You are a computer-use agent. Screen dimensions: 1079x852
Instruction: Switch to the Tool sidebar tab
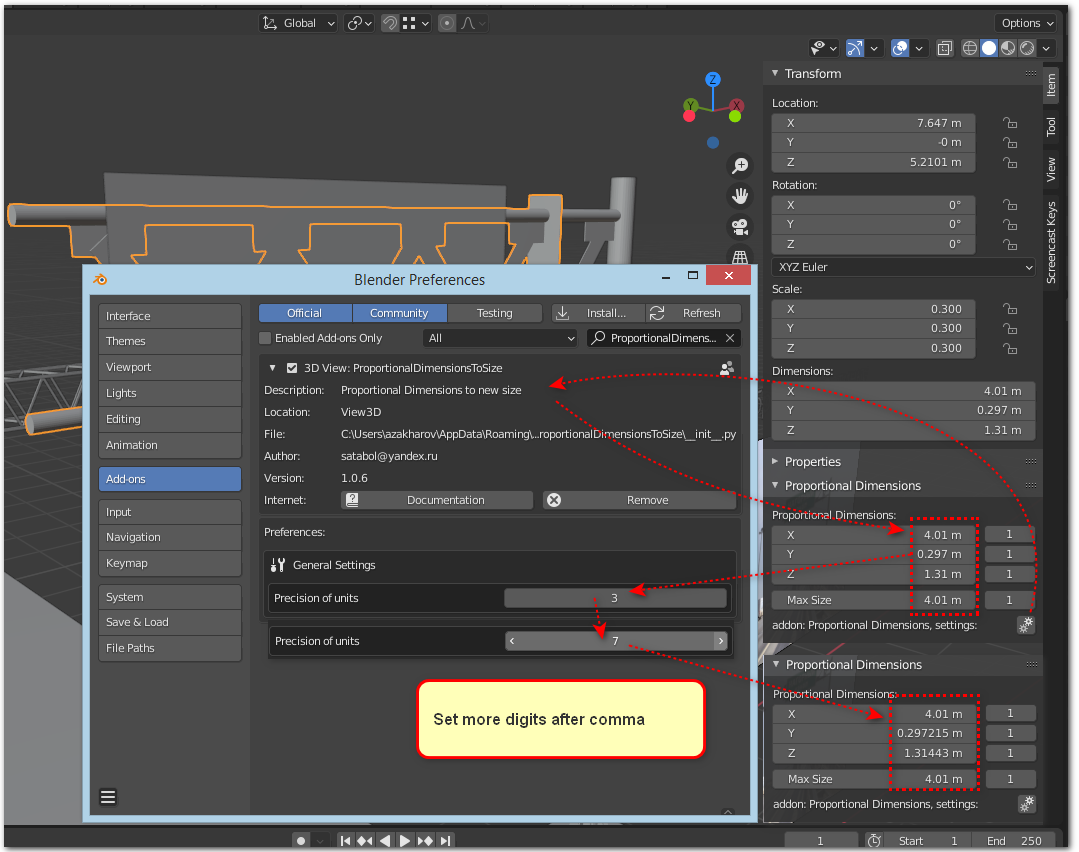(1051, 127)
